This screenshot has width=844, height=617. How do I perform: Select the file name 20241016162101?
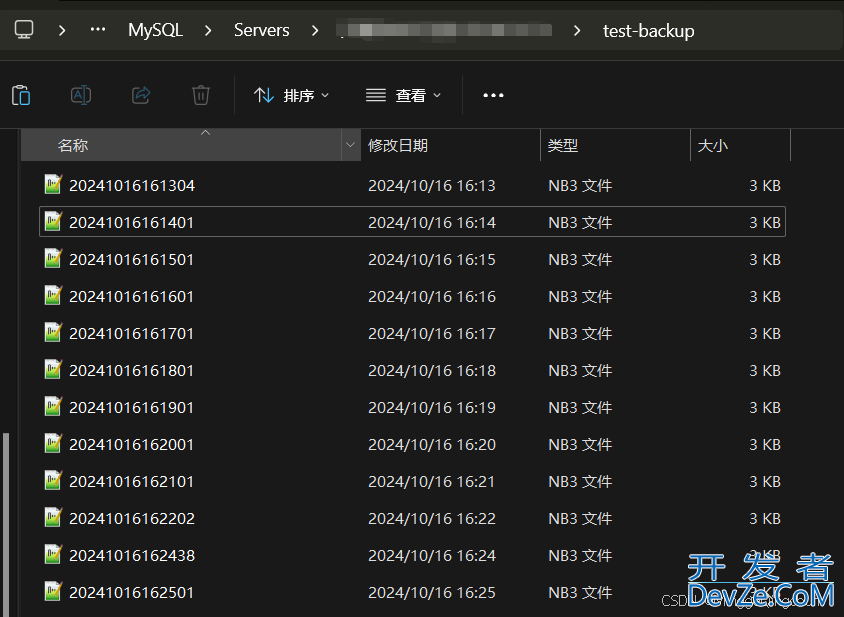point(131,481)
